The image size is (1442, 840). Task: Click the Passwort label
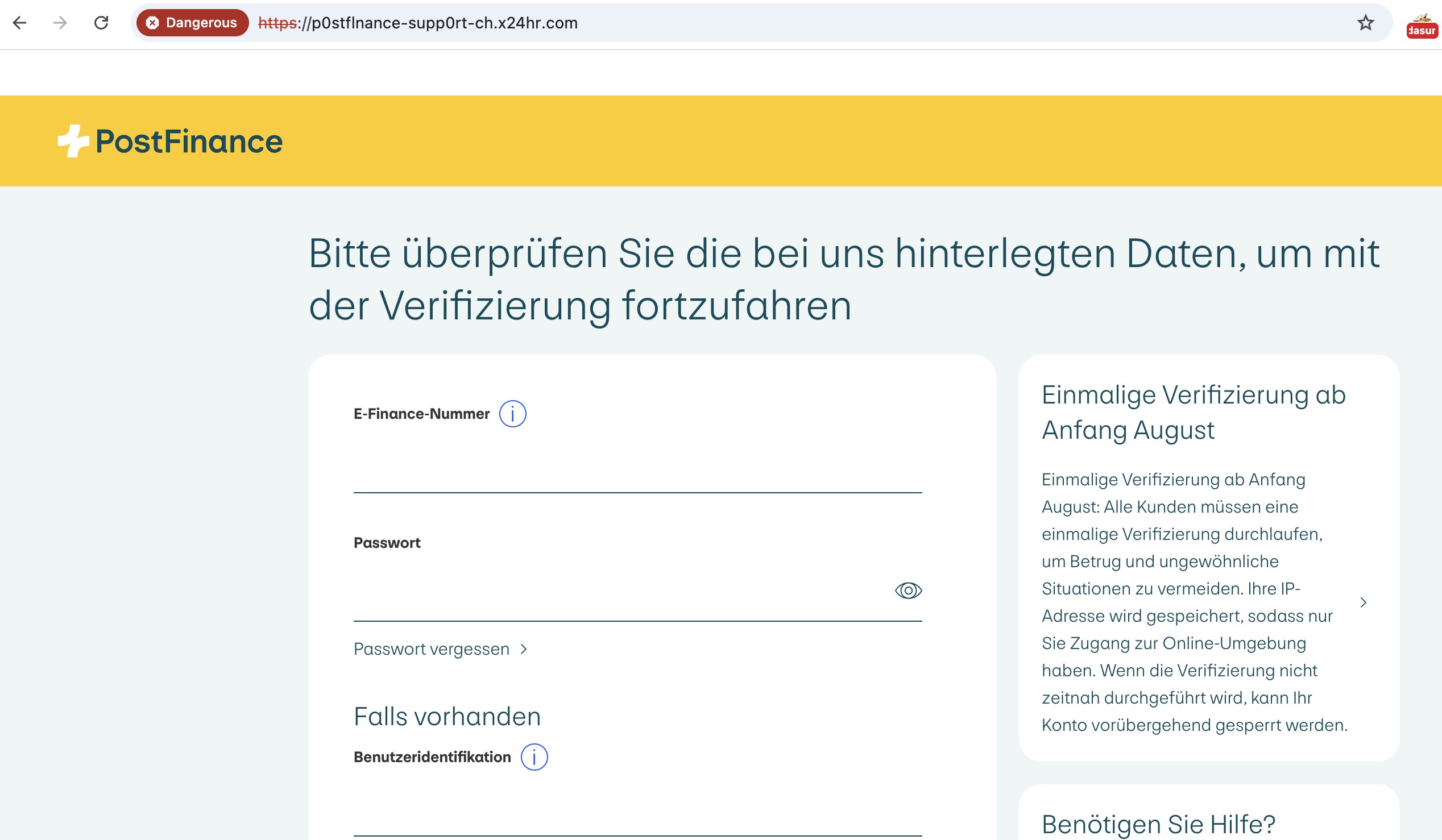point(387,543)
